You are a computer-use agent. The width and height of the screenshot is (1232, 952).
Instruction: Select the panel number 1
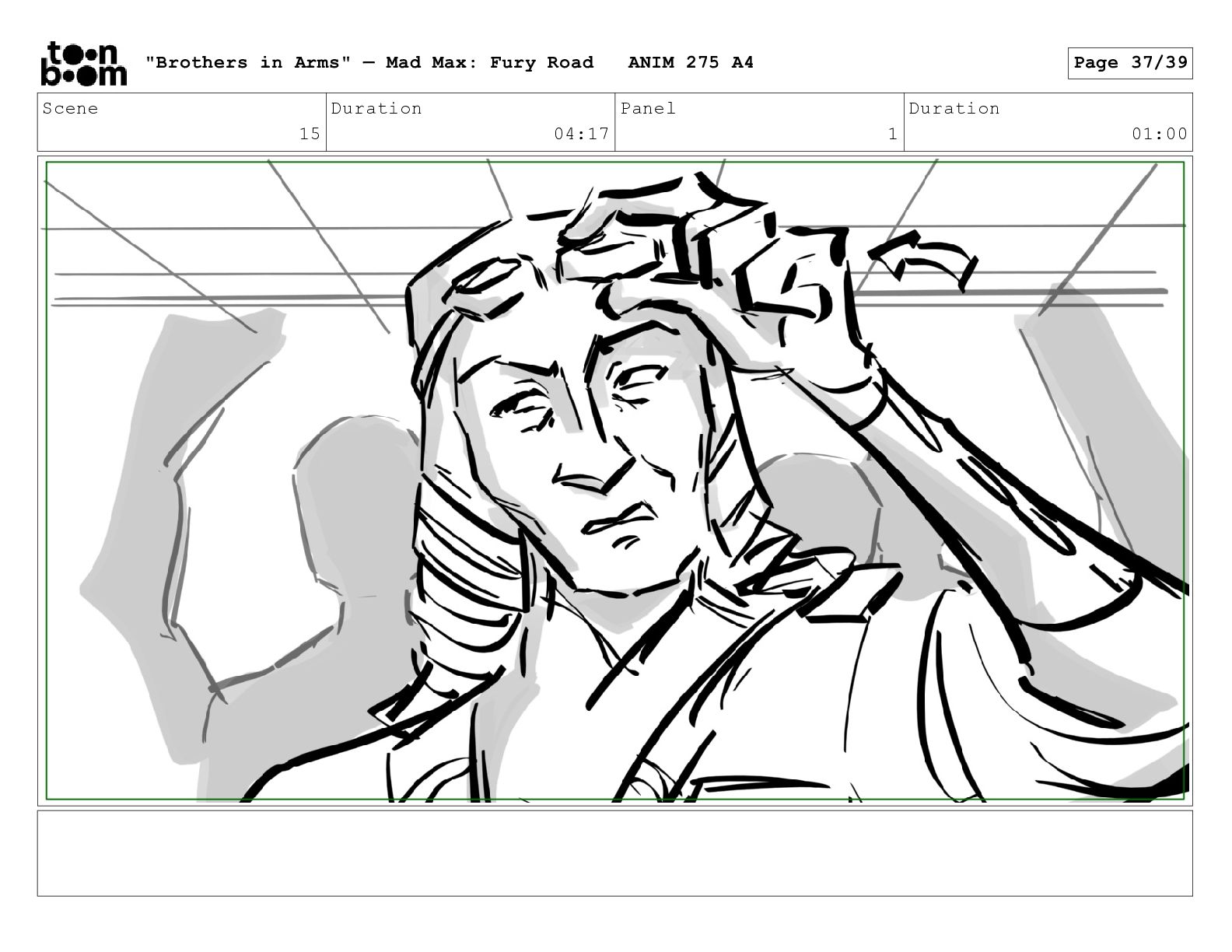pos(893,134)
